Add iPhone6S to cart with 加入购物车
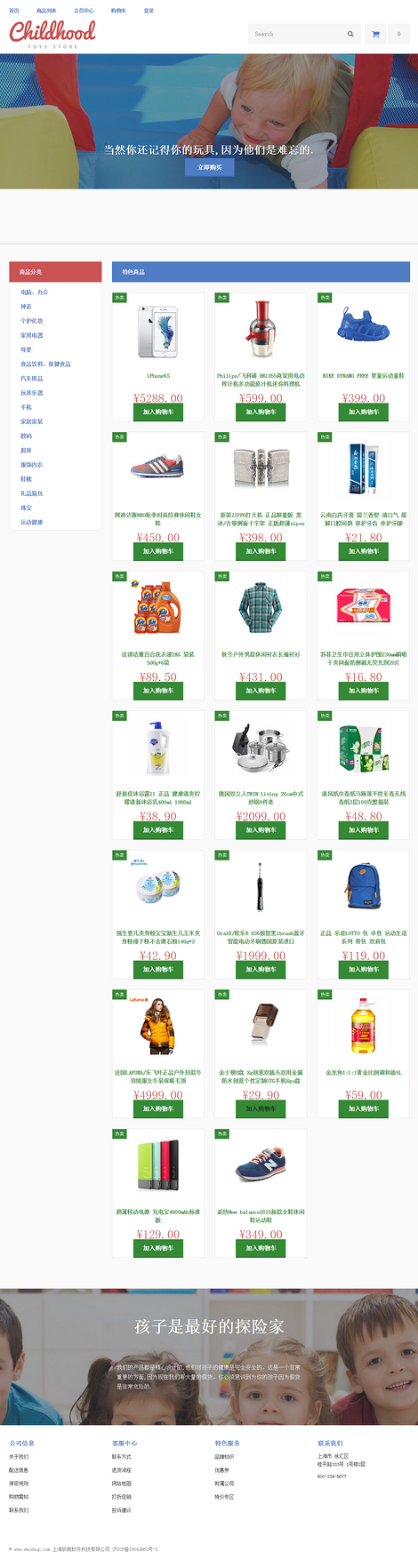Viewport: 418px width, 1568px height. pos(158,412)
